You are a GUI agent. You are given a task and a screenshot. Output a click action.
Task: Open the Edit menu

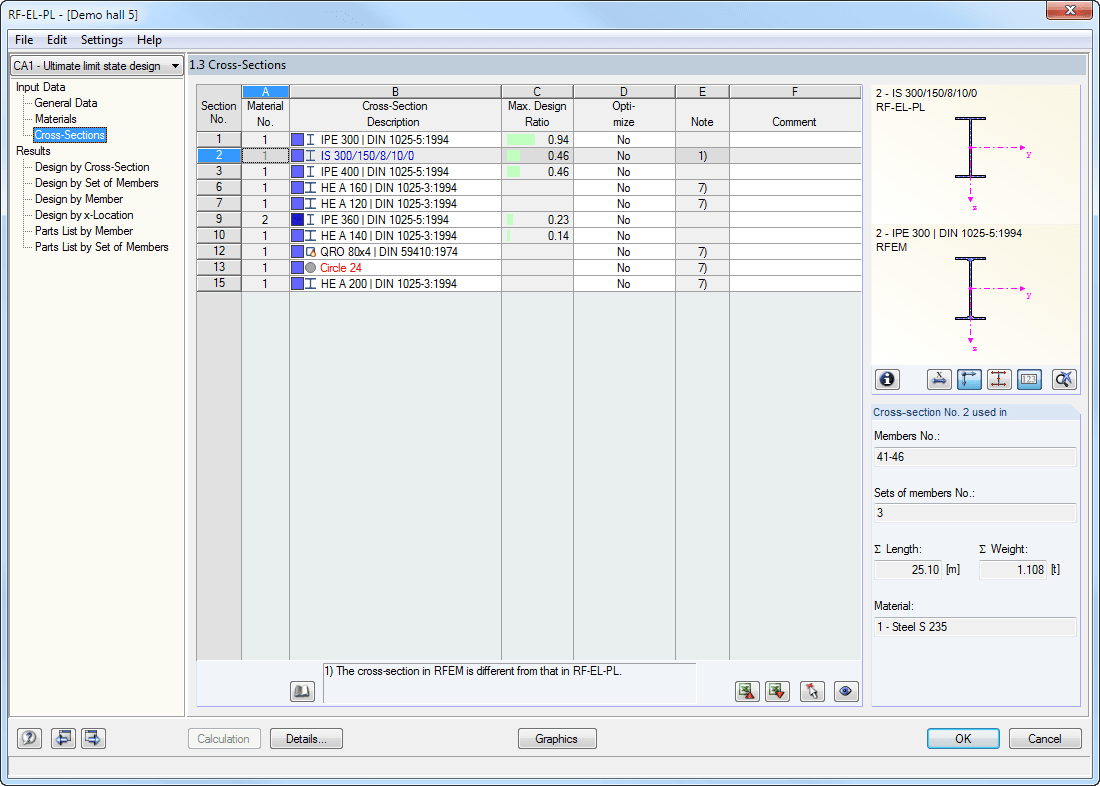coord(57,40)
